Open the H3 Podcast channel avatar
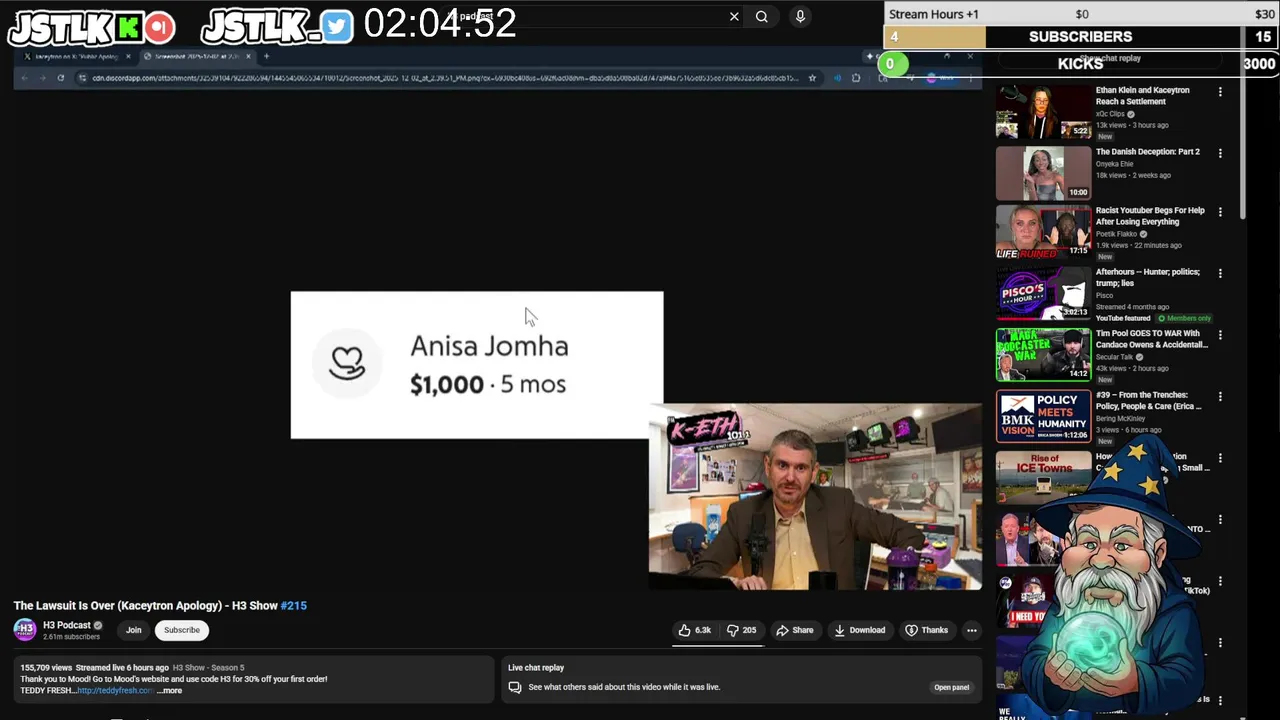This screenshot has height=720, width=1280. (x=25, y=630)
